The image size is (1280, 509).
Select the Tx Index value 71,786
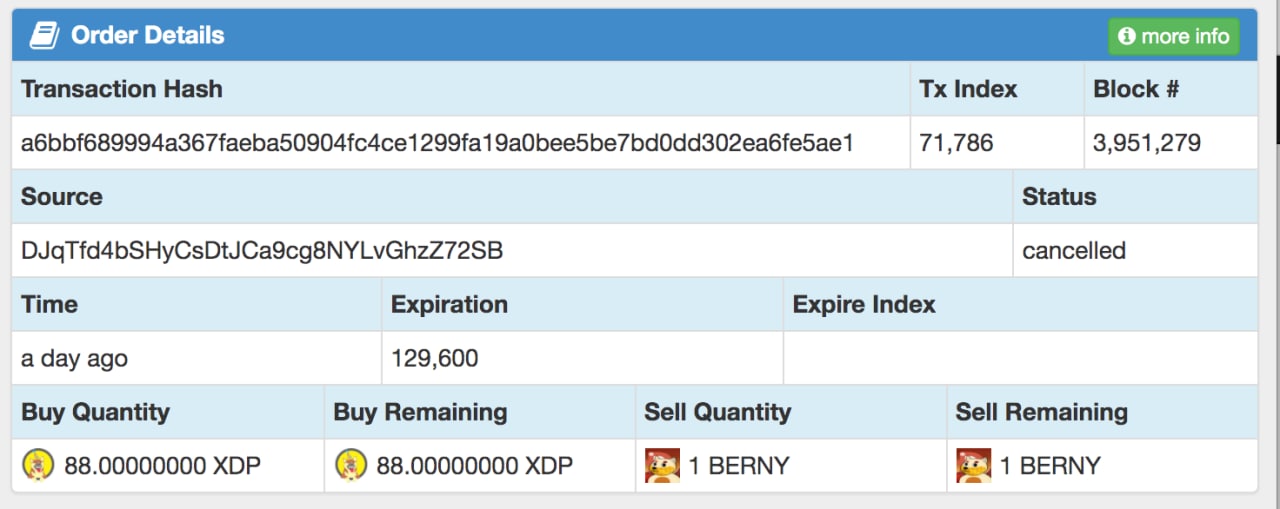click(957, 143)
